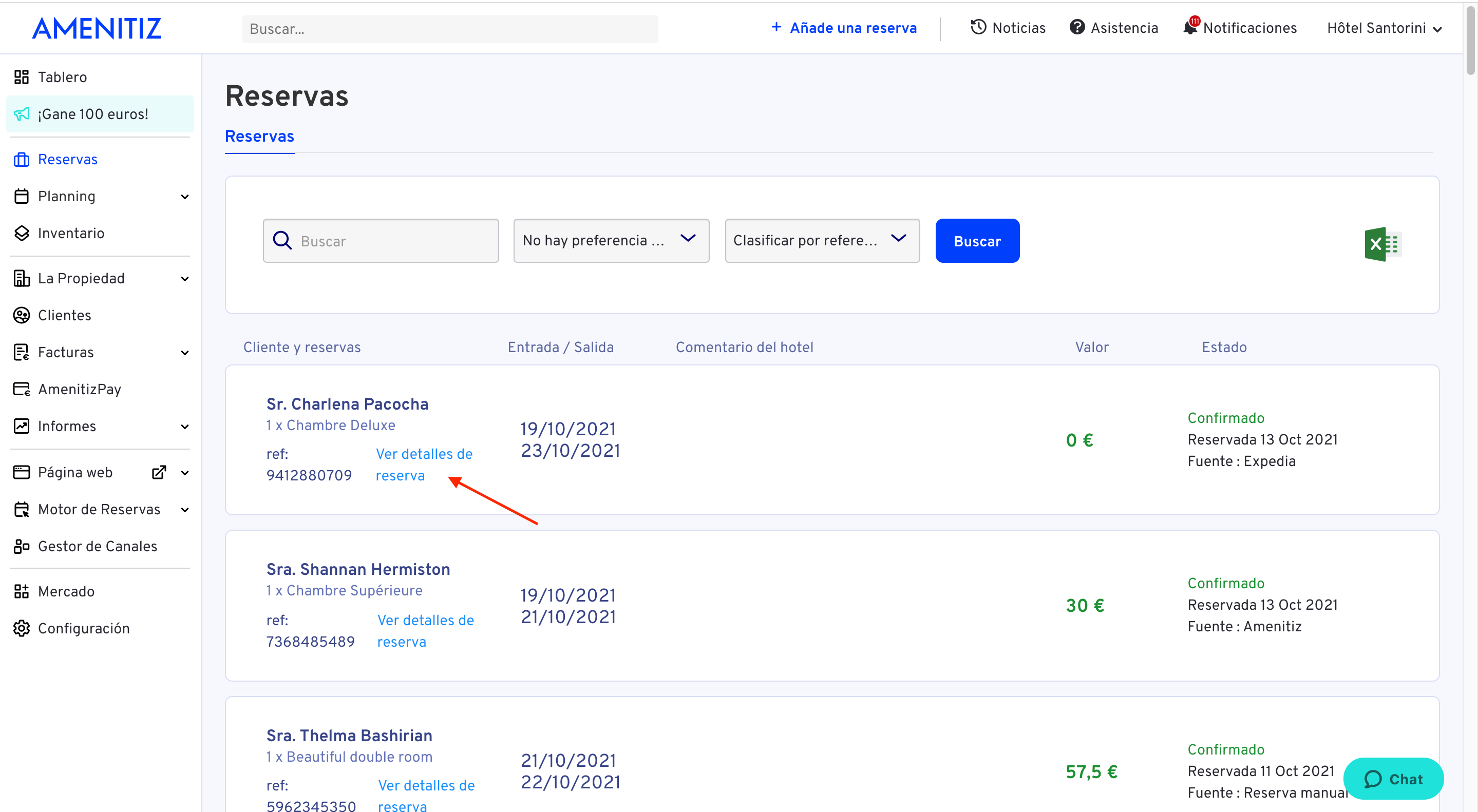The height and width of the screenshot is (812, 1478).
Task: Expand the Facturas submenu chevron
Action: [x=185, y=353]
